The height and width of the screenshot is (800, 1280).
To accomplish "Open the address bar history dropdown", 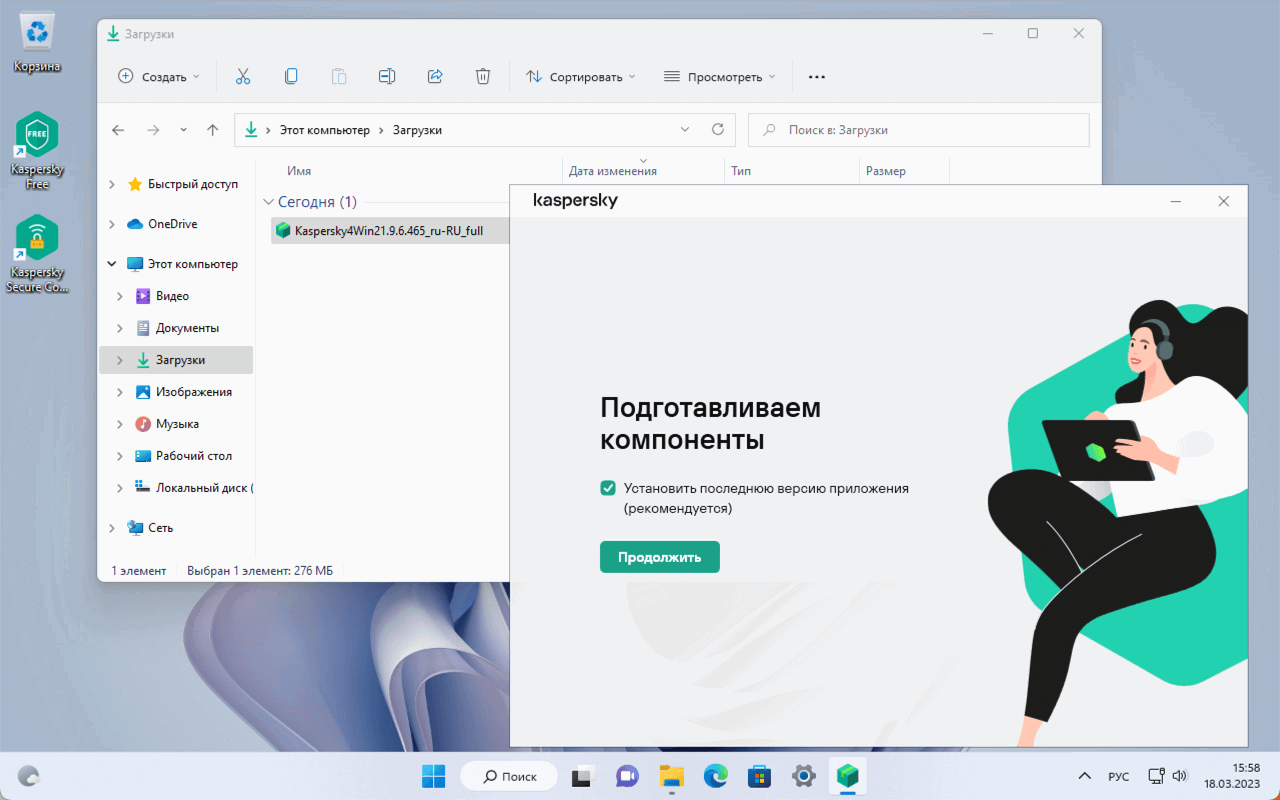I will point(685,130).
